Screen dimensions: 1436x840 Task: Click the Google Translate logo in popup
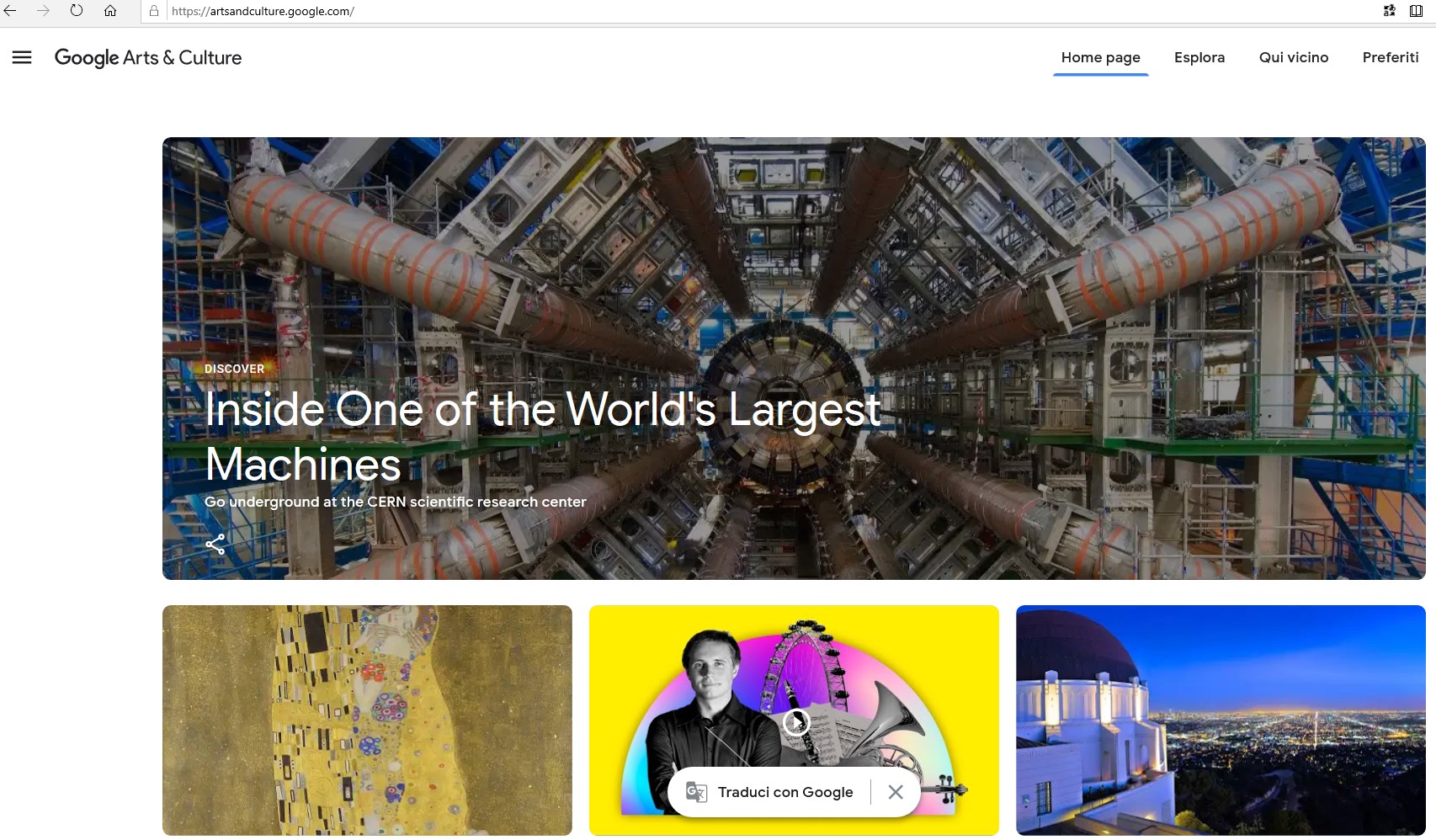(696, 792)
